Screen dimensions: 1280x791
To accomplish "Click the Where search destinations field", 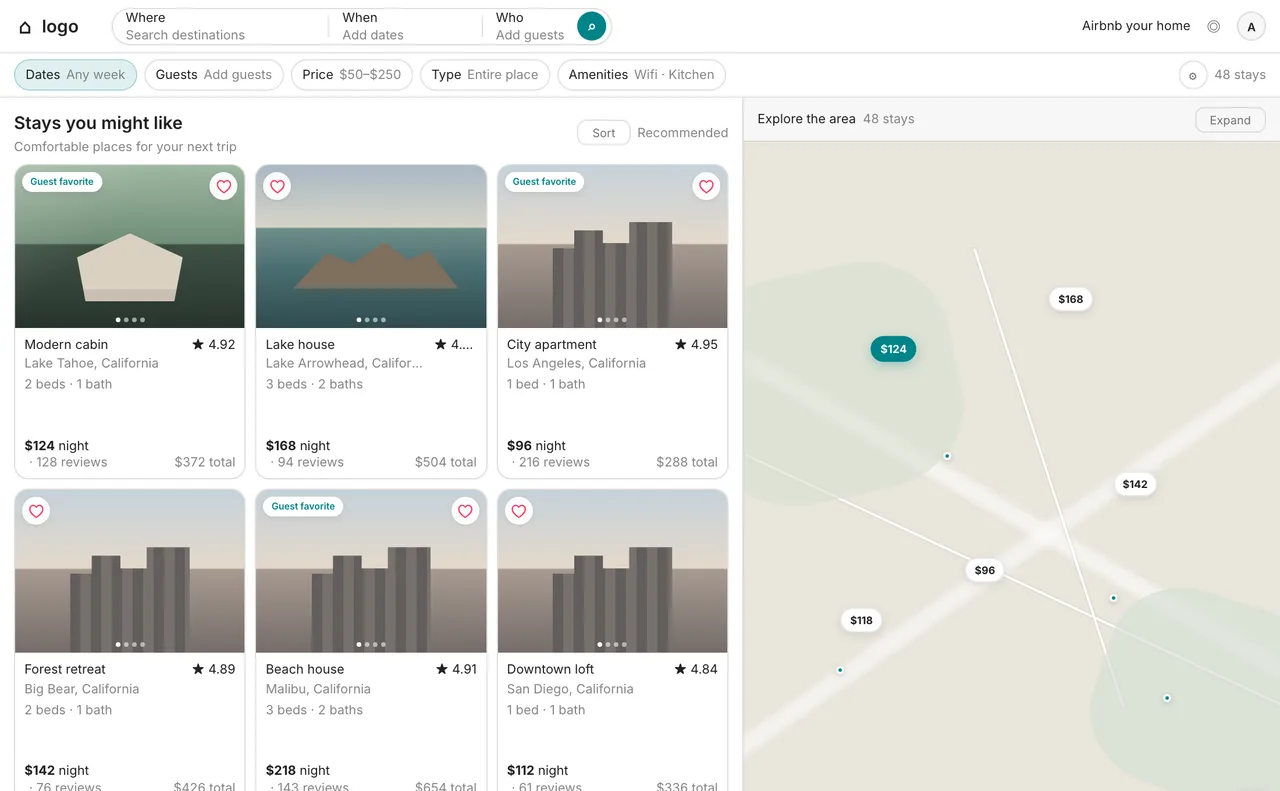I will point(222,26).
